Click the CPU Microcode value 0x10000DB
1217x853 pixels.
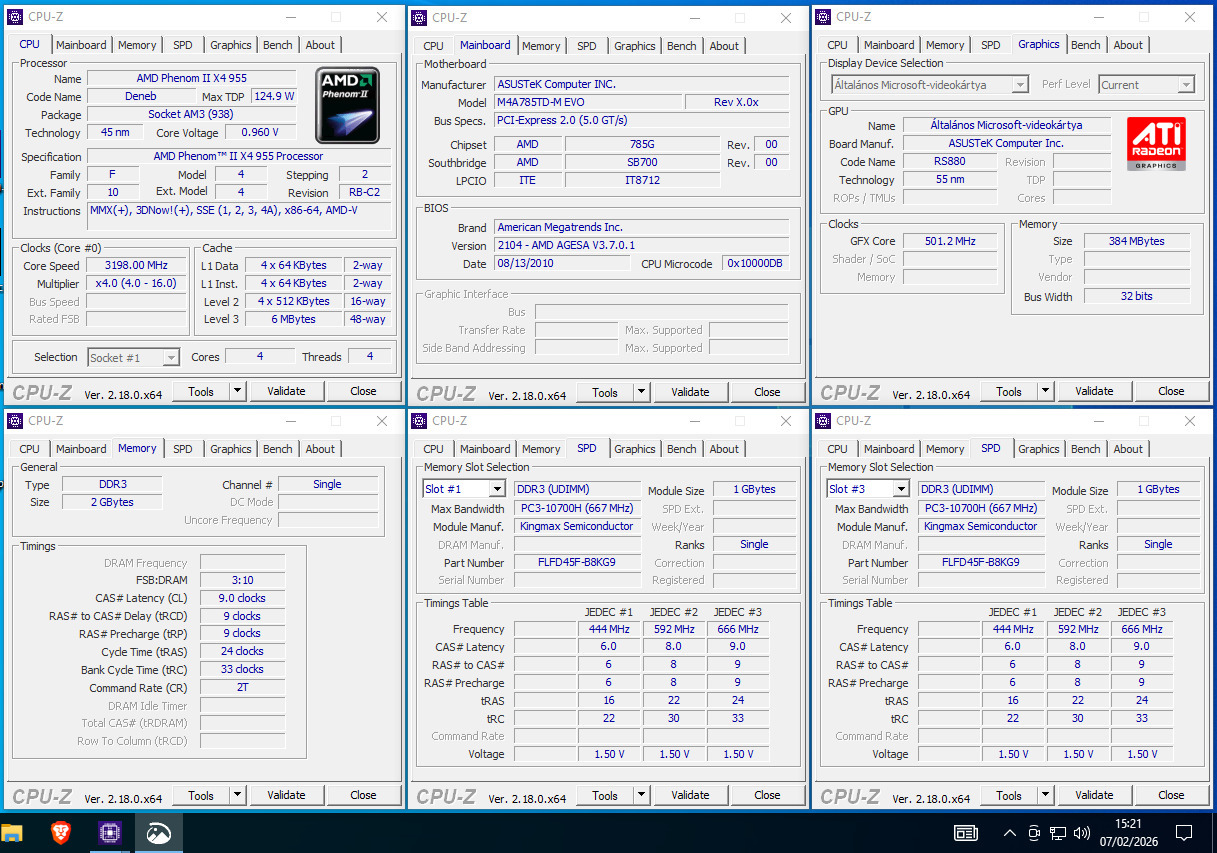click(755, 263)
